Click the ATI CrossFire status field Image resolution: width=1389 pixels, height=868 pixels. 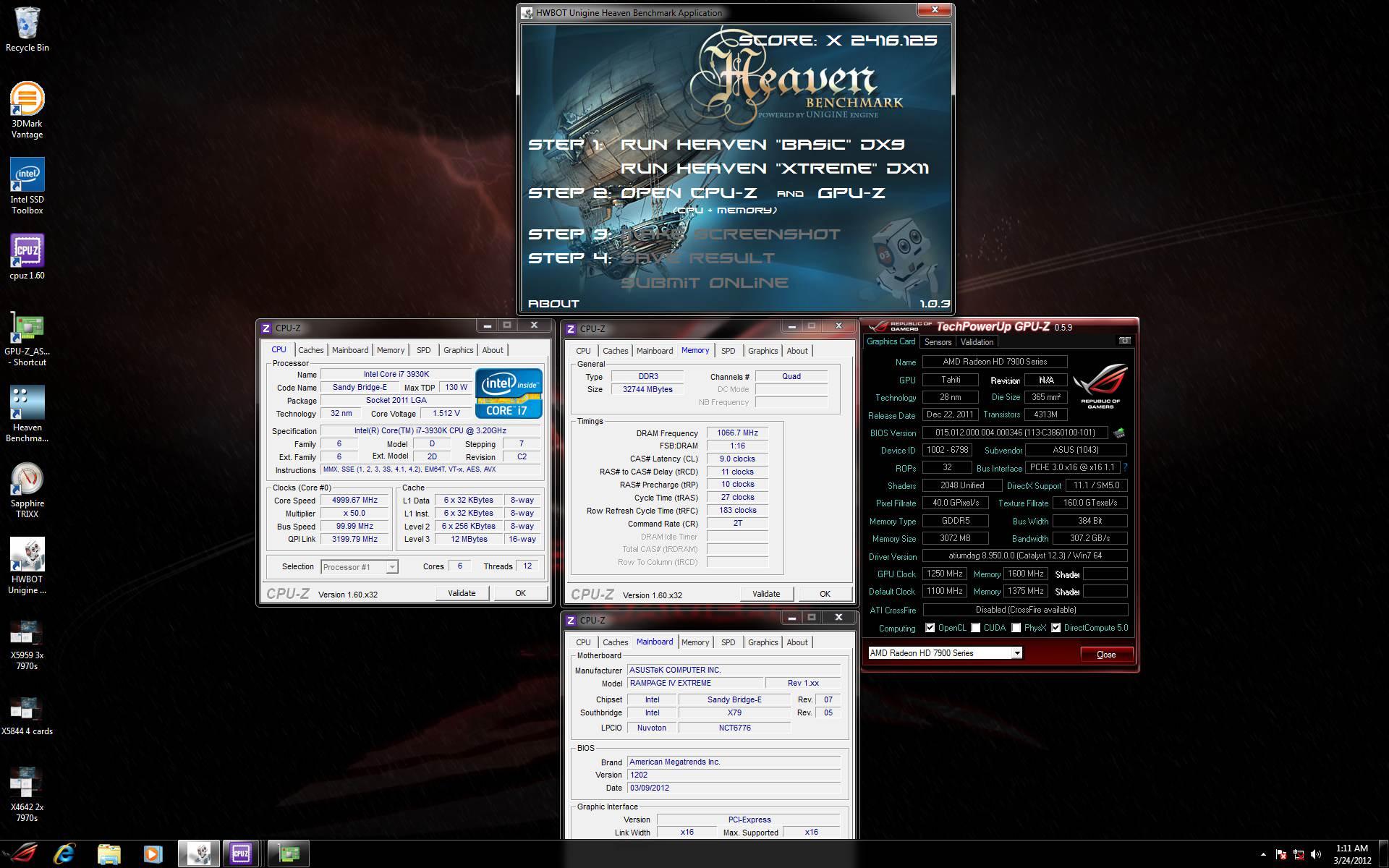coord(1024,610)
